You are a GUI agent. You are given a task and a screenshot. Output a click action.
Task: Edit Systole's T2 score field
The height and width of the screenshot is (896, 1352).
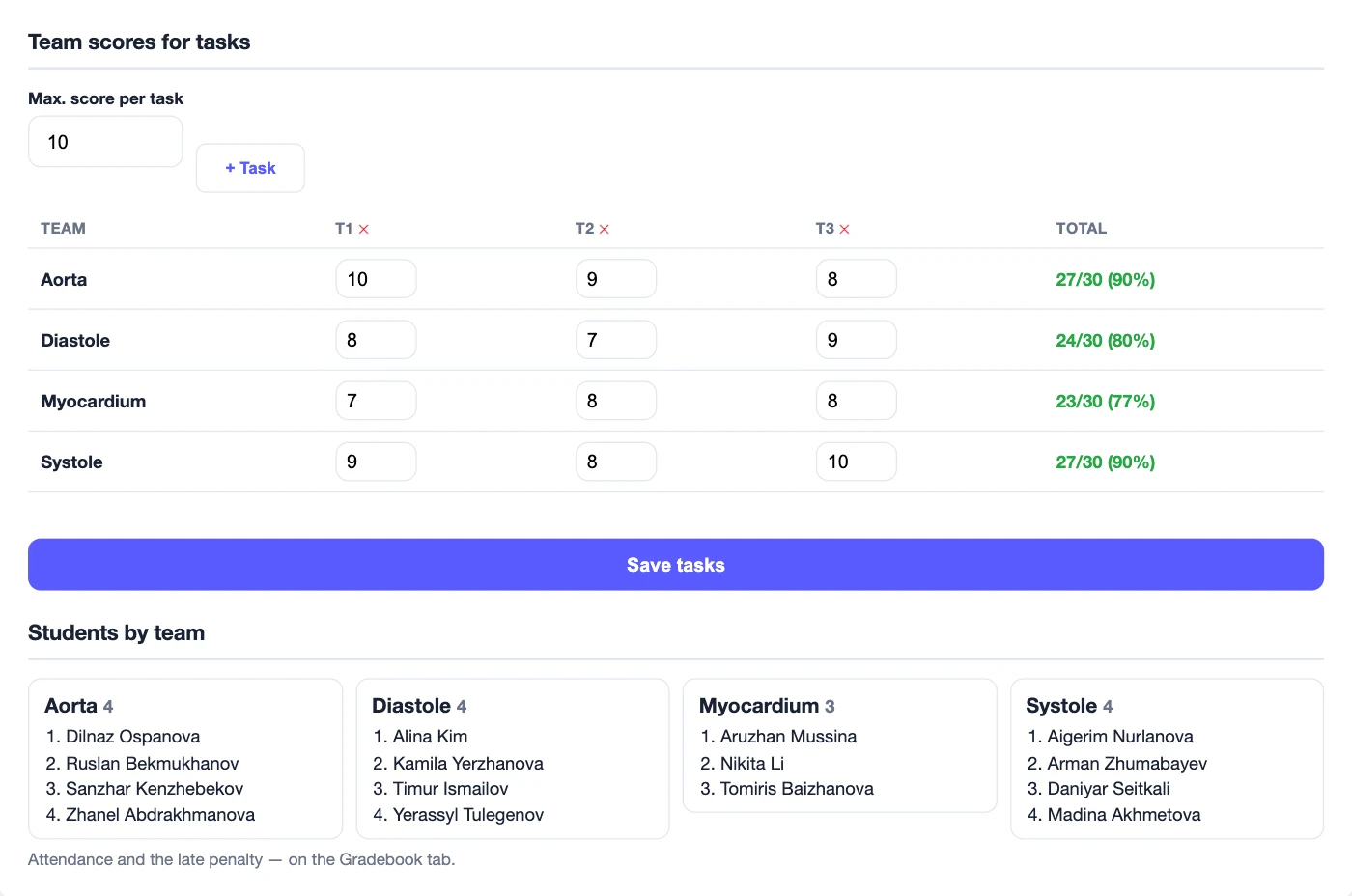point(616,462)
